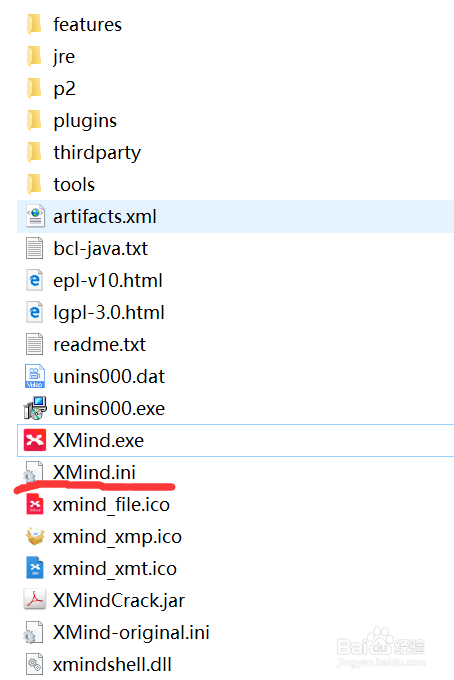Select the "epl-v10.html" file name
The height and width of the screenshot is (680, 454).
108,281
